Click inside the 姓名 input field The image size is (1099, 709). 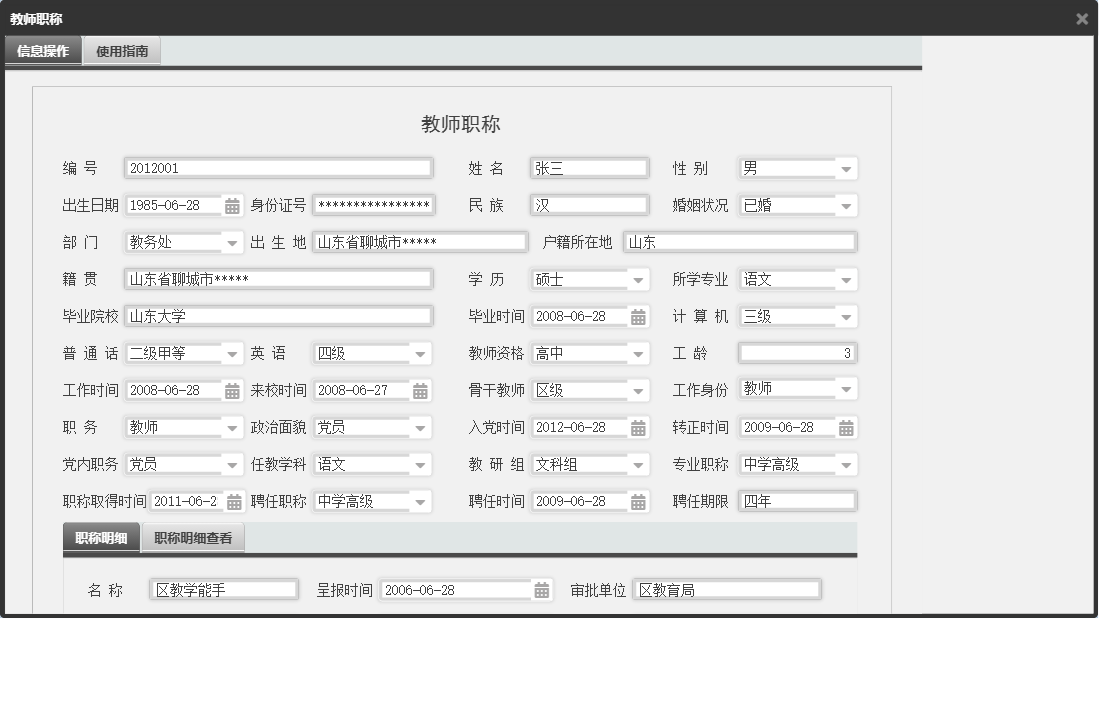point(590,168)
